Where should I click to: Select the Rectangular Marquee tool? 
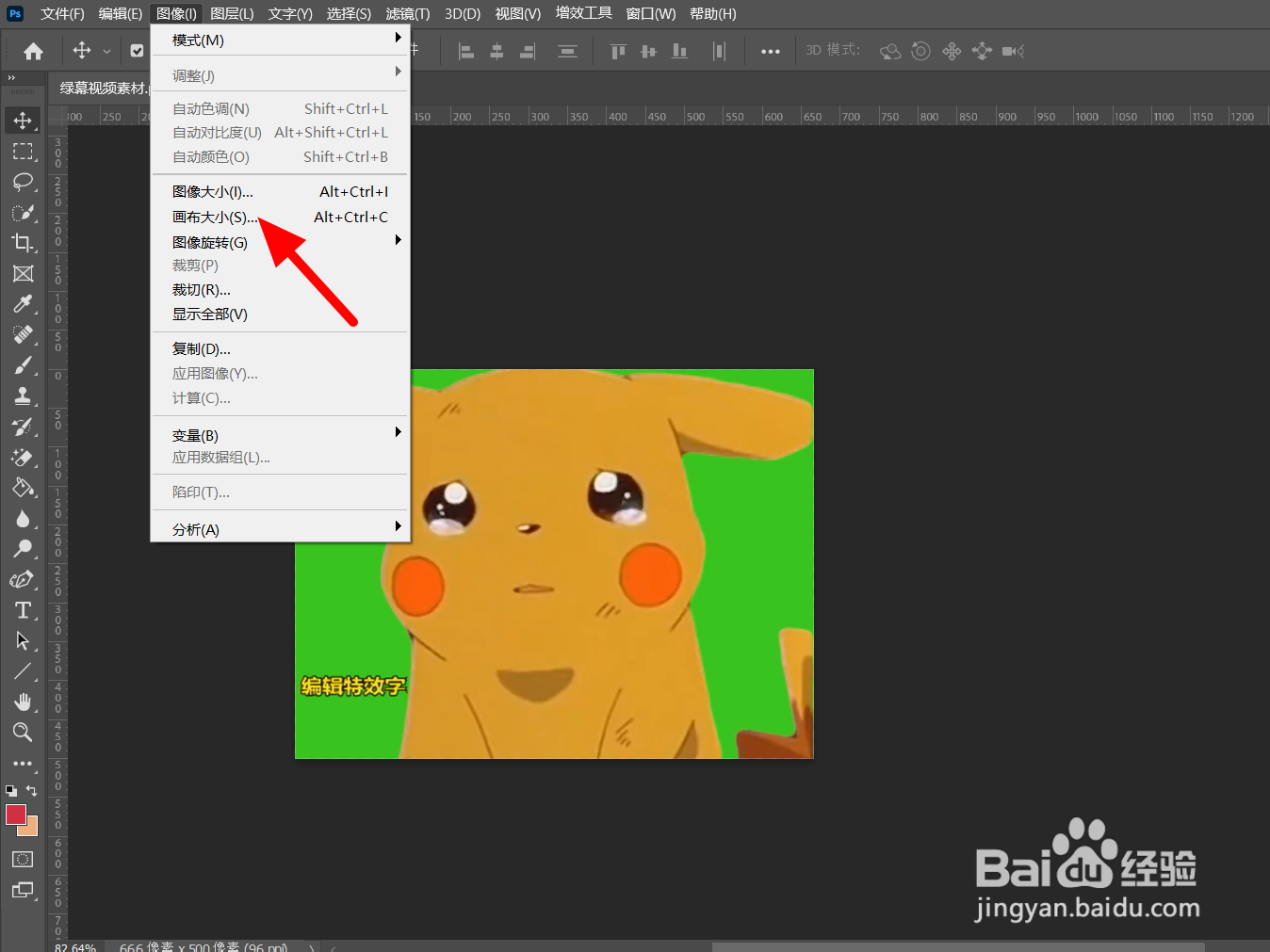pos(23,152)
